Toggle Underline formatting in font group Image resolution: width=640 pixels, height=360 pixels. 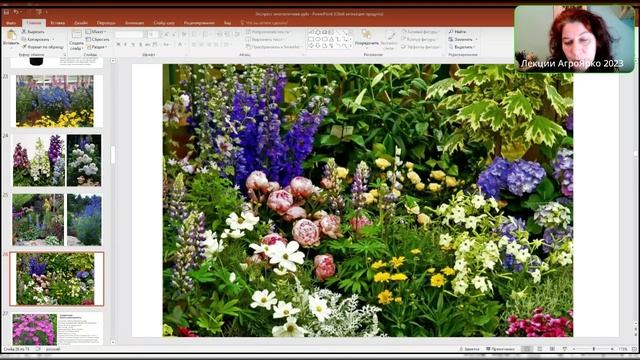pyautogui.click(x=133, y=44)
